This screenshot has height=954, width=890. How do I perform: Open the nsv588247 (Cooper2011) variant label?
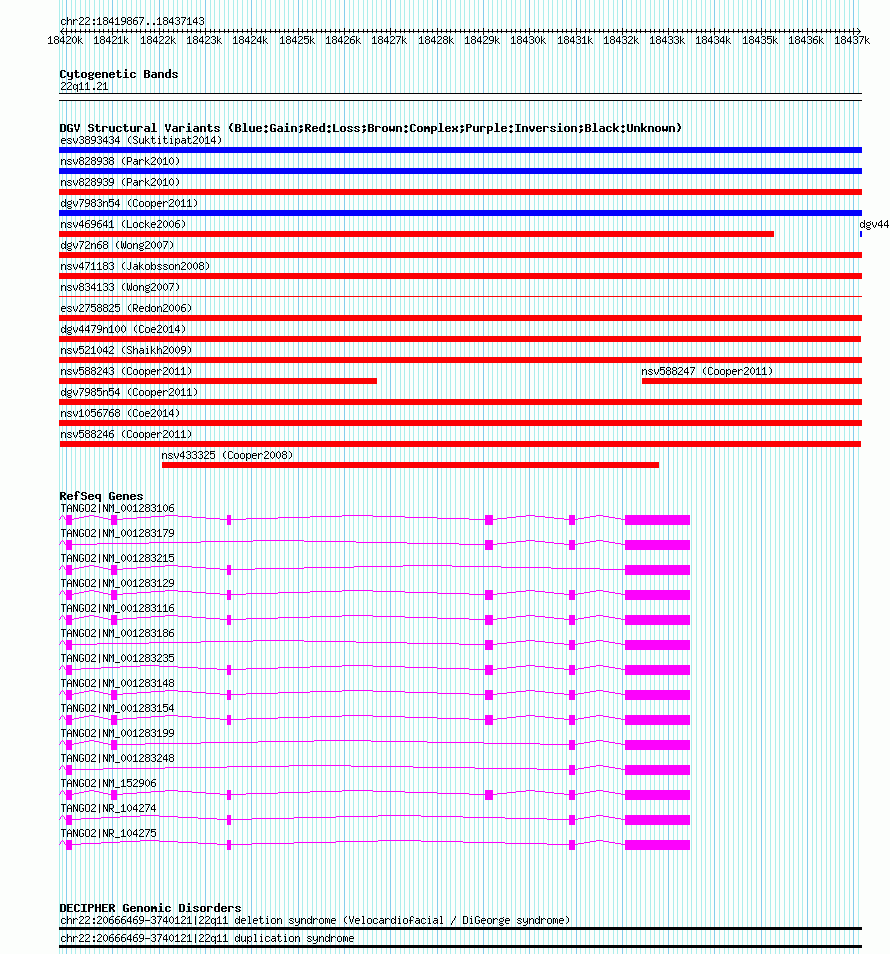pyautogui.click(x=707, y=371)
